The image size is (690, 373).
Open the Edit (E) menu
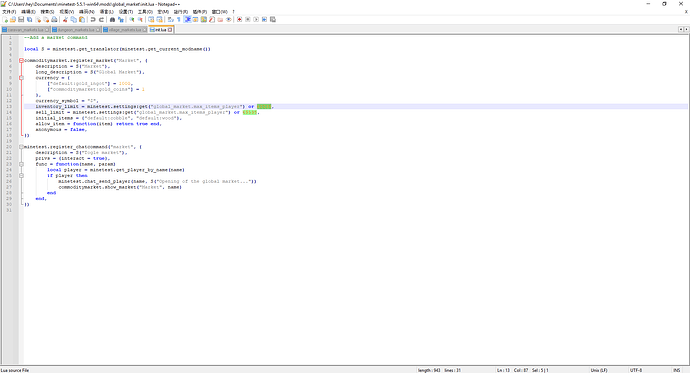click(28, 11)
